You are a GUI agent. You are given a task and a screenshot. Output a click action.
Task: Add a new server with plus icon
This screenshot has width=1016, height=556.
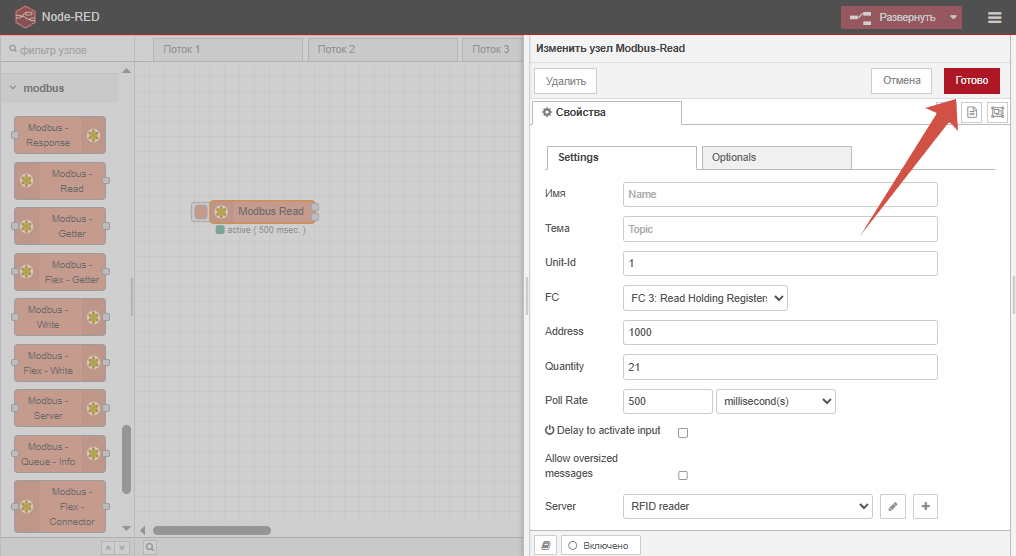(925, 506)
